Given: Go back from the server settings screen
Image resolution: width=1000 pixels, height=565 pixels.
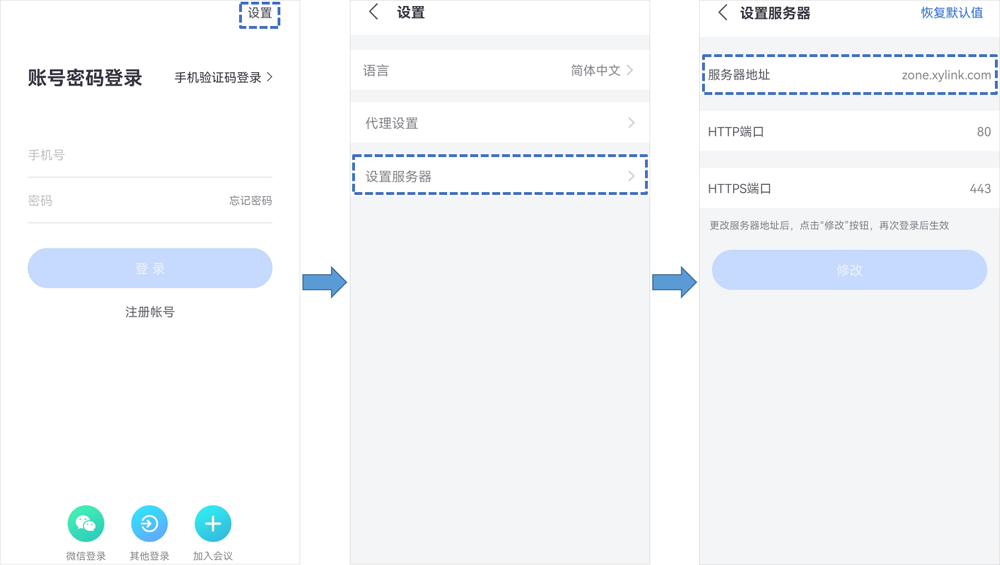Looking at the screenshot, I should (723, 13).
